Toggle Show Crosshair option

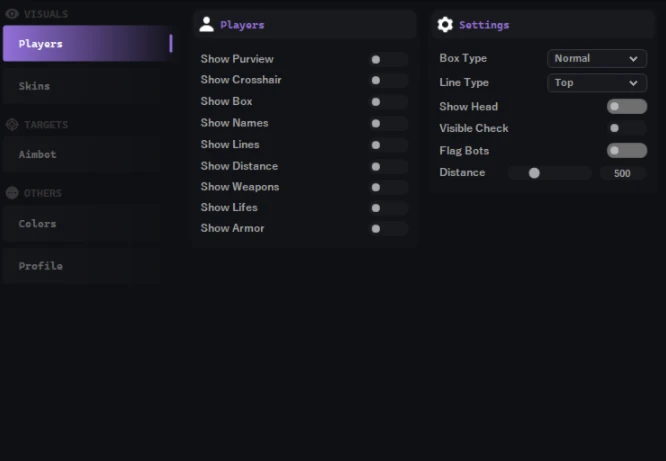tap(389, 80)
